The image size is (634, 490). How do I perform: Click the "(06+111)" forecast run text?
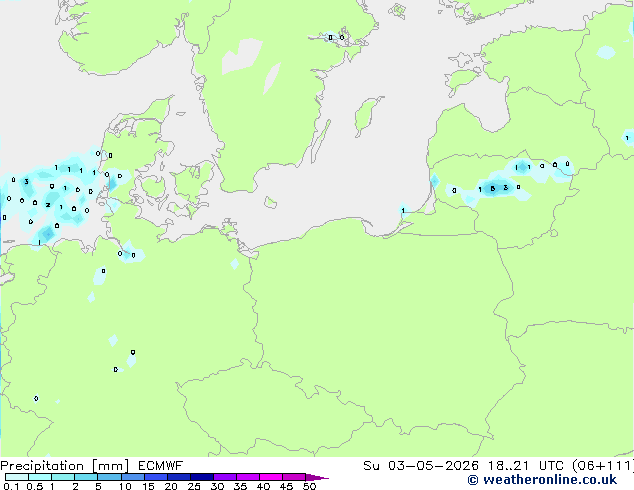pos(603,466)
